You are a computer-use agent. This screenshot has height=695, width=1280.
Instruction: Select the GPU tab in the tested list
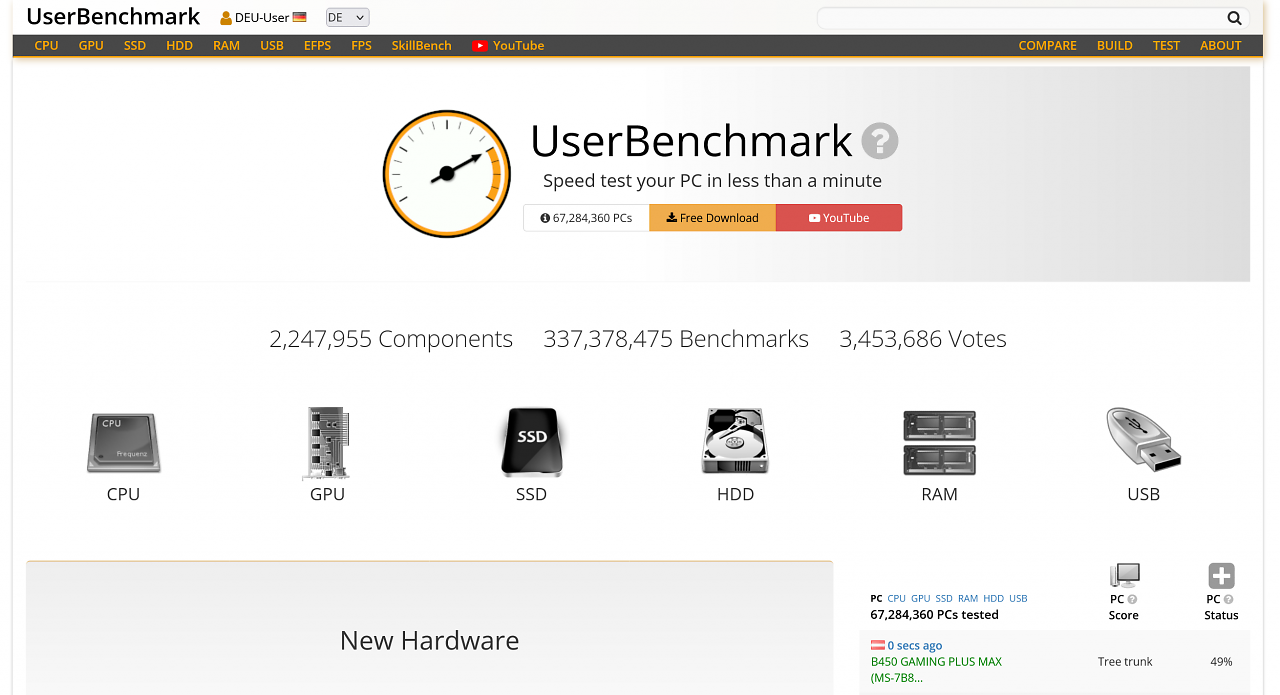tap(920, 599)
